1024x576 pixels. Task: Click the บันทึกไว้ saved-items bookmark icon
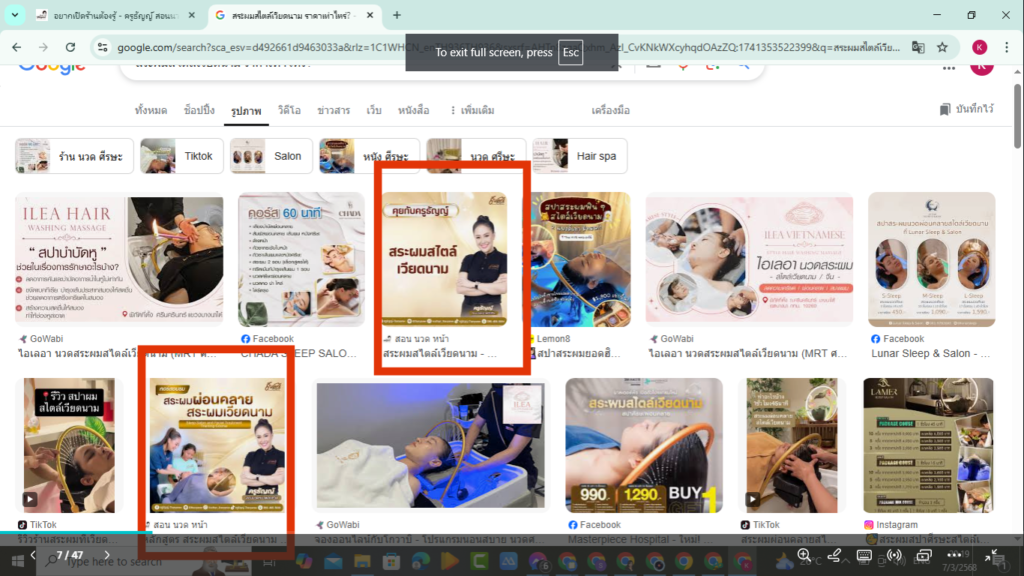[x=944, y=108]
